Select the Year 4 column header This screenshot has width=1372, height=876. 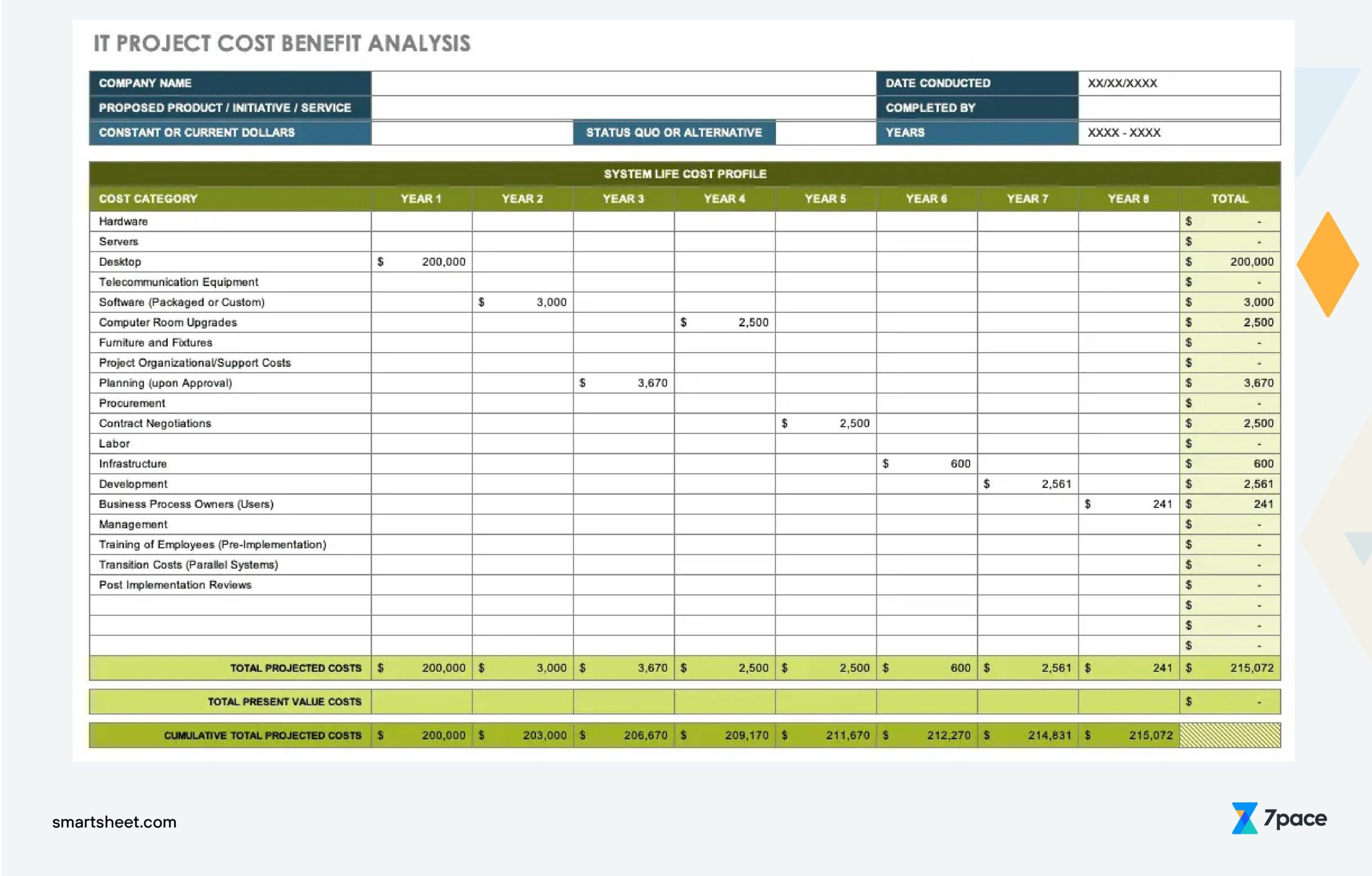click(725, 199)
